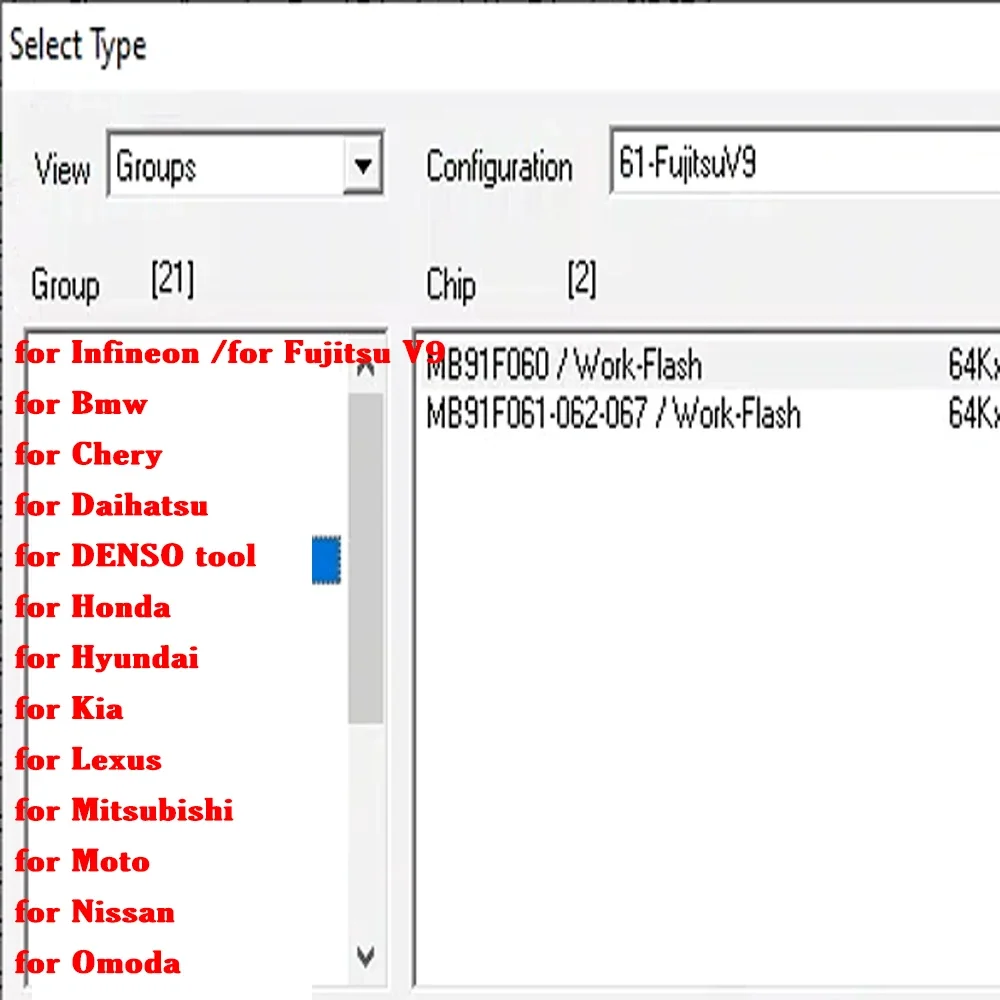Select chip MB91F061-062-067 / Work-Flash
This screenshot has width=1000, height=1000.
(710, 413)
